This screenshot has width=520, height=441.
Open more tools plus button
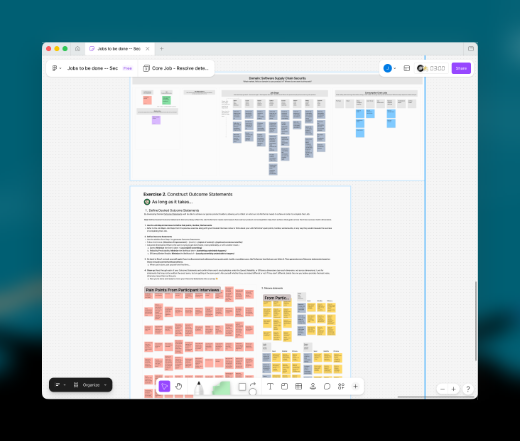(x=355, y=386)
